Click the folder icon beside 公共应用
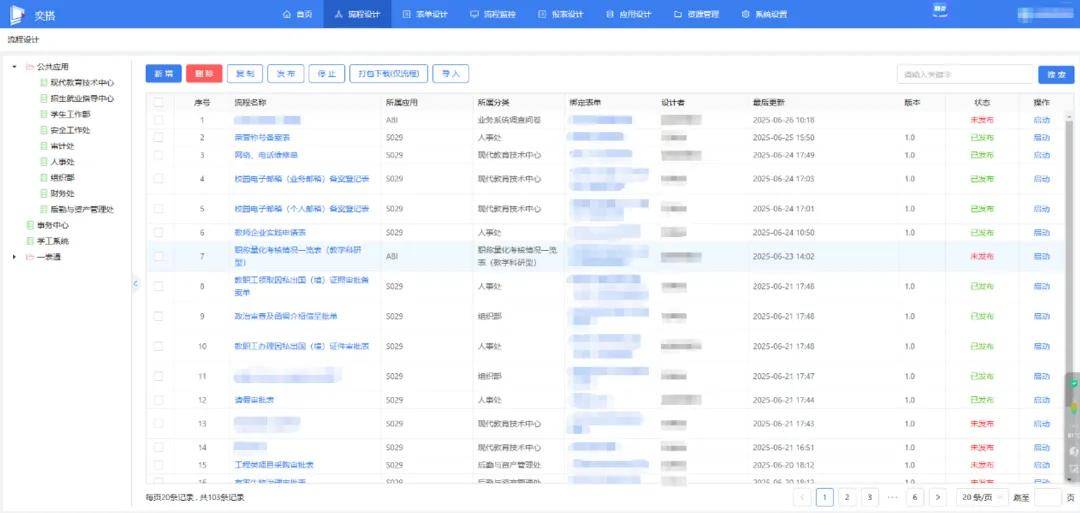 [29, 67]
